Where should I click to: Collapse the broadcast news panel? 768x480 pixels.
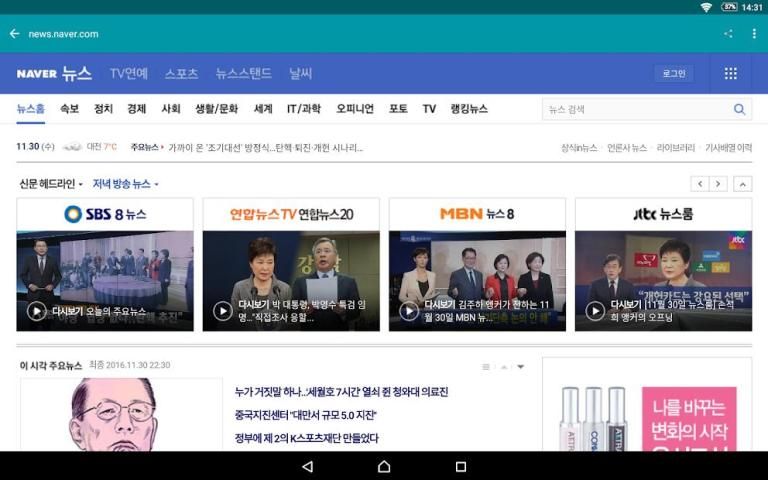[743, 184]
